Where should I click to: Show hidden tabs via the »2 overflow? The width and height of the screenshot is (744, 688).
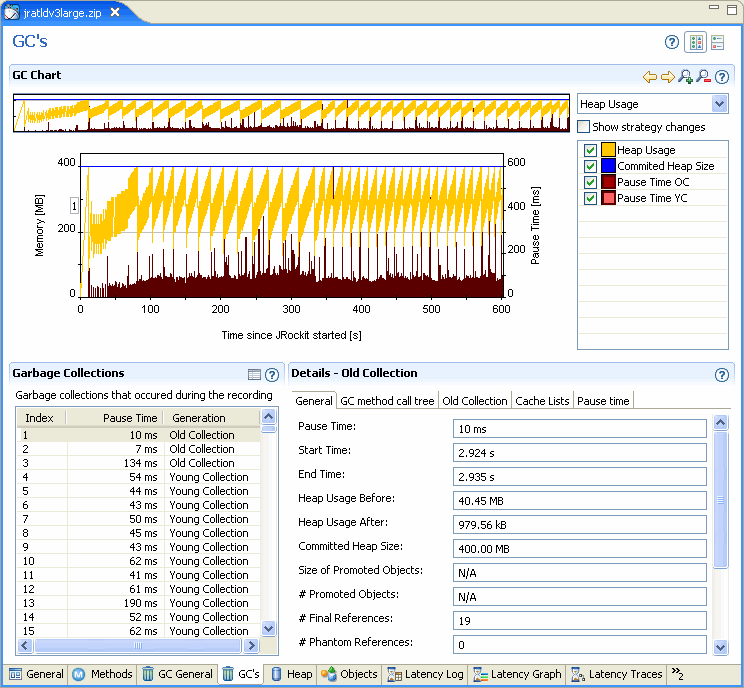tap(677, 674)
